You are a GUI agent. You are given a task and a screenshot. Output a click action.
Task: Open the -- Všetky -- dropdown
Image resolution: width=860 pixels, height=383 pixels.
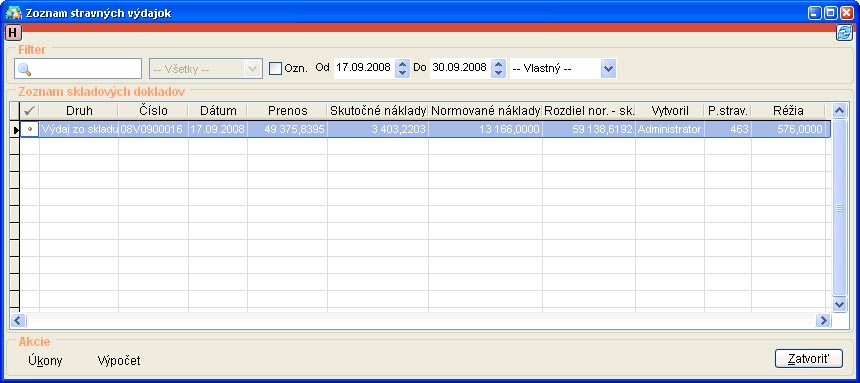tap(204, 69)
